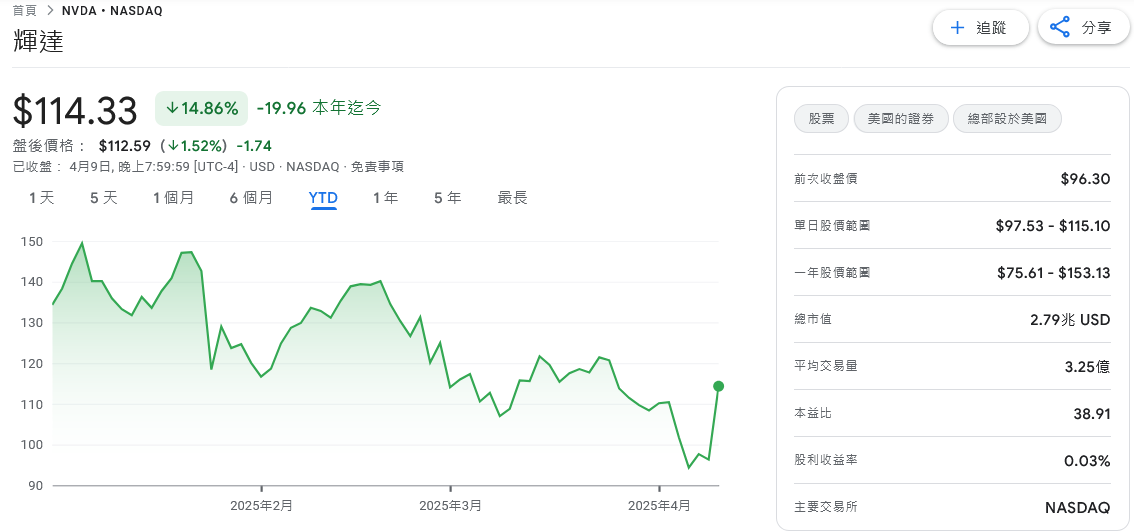
Task: Click the 股利收益率 row label
Action: pos(826,460)
